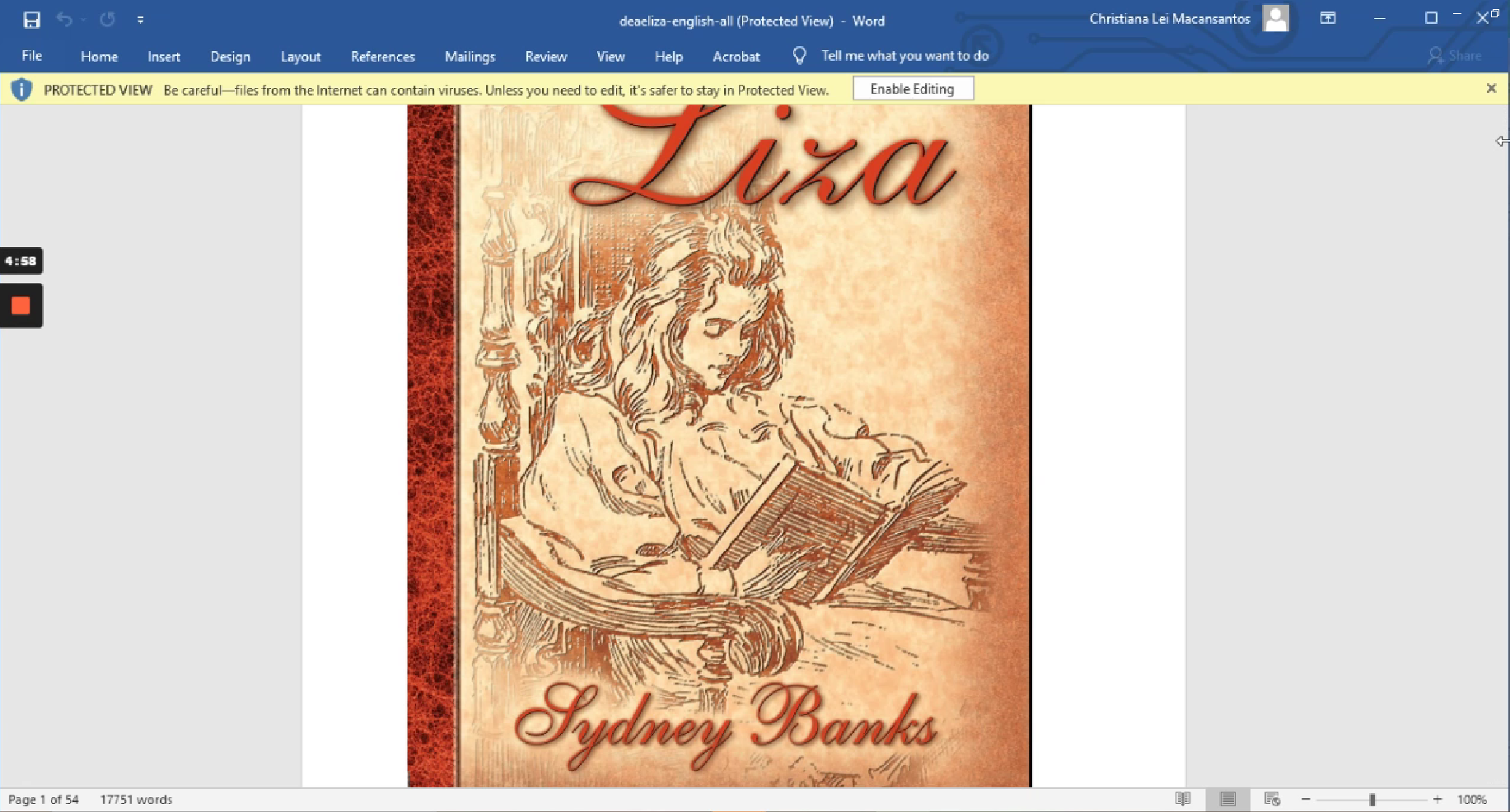Viewport: 1510px width, 812px height.
Task: Click the 17751 words count in status bar
Action: (x=136, y=799)
